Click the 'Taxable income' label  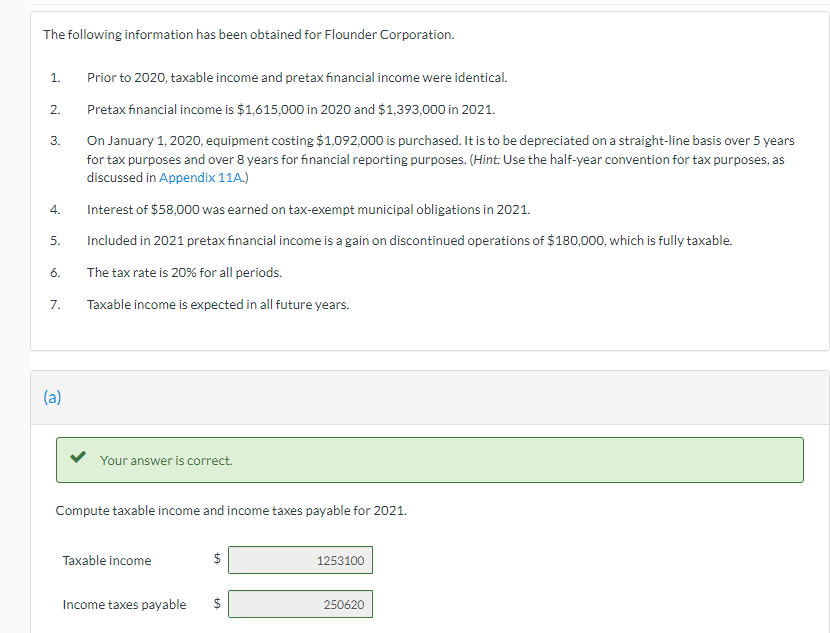(x=107, y=560)
